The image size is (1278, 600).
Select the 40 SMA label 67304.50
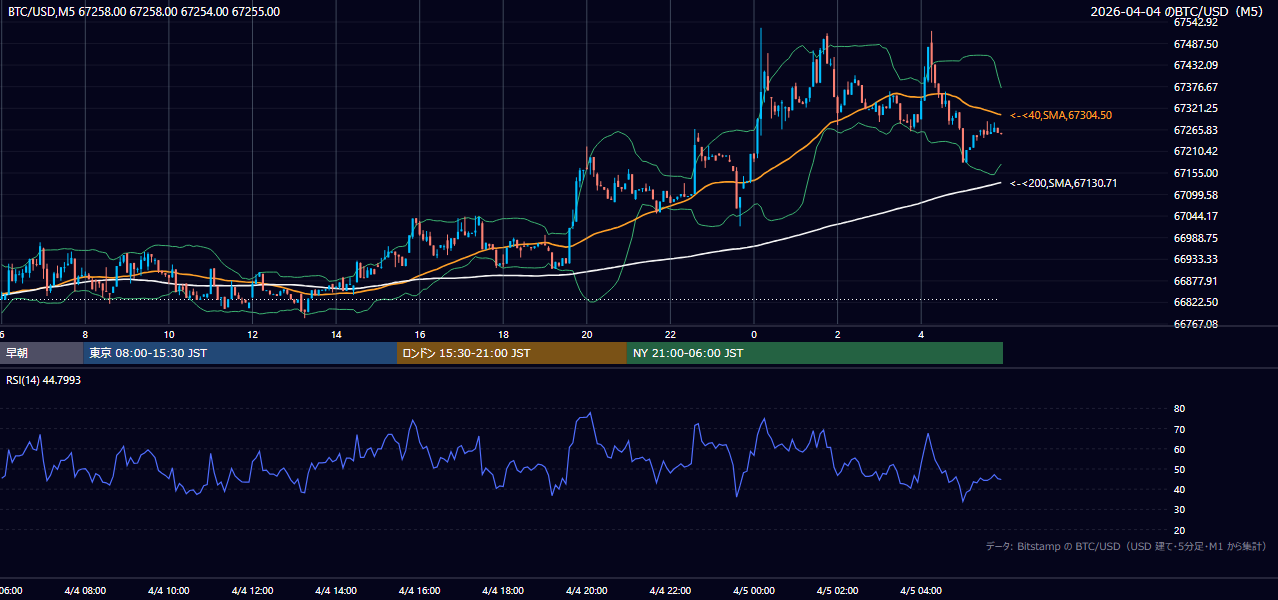pos(1061,116)
